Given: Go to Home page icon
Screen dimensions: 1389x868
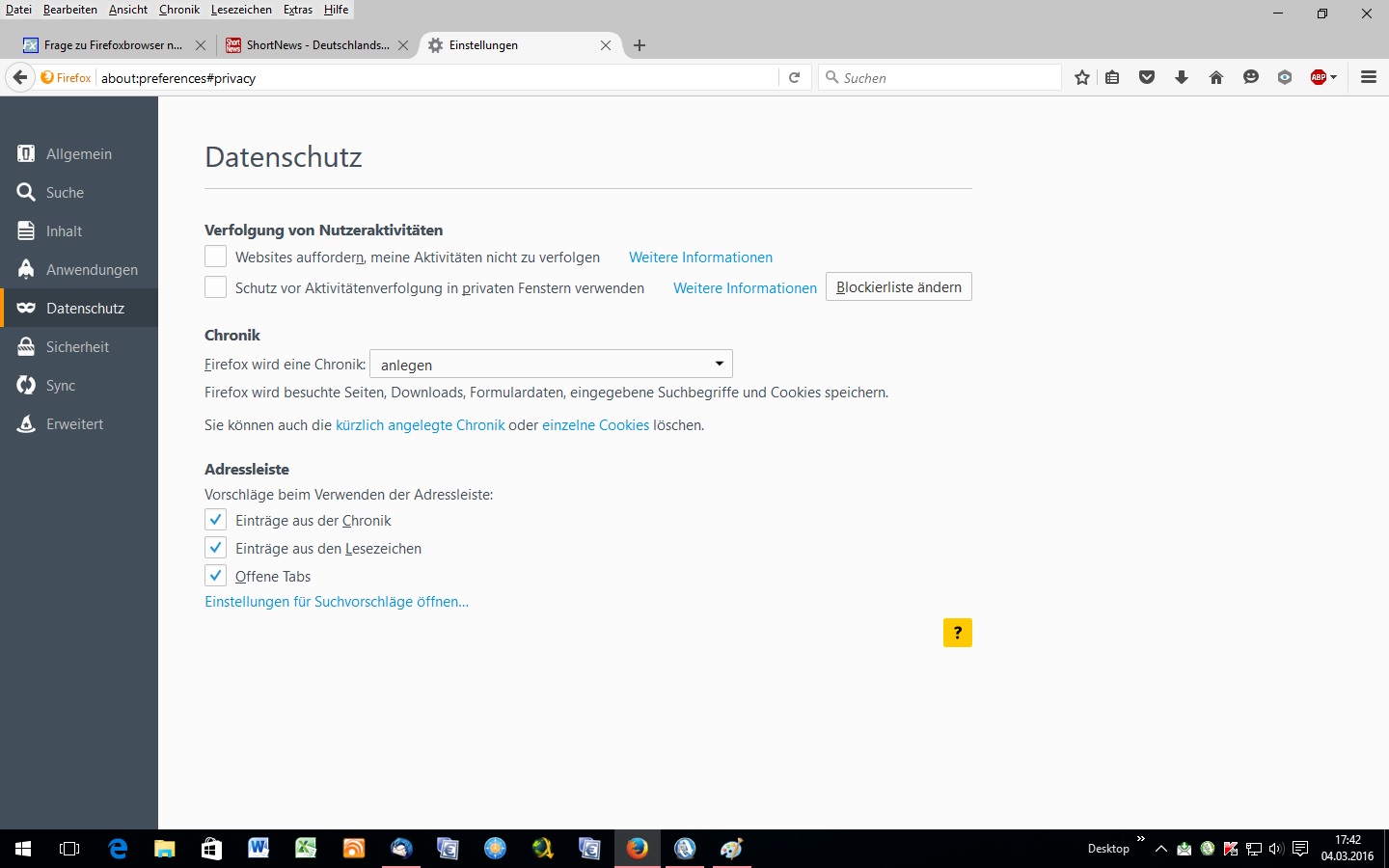Looking at the screenshot, I should tap(1216, 78).
